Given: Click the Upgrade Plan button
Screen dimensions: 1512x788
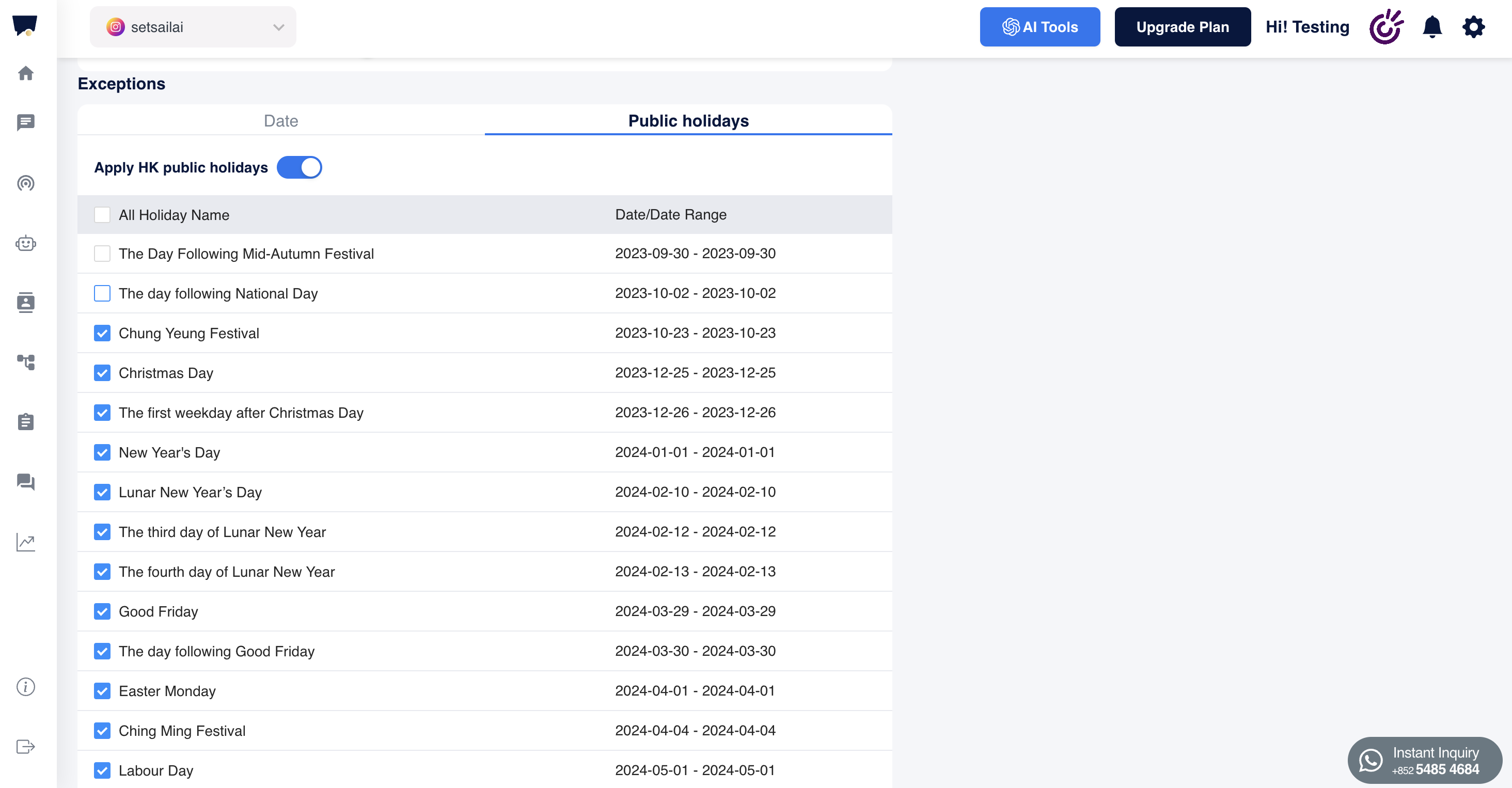Looking at the screenshot, I should click(1182, 27).
